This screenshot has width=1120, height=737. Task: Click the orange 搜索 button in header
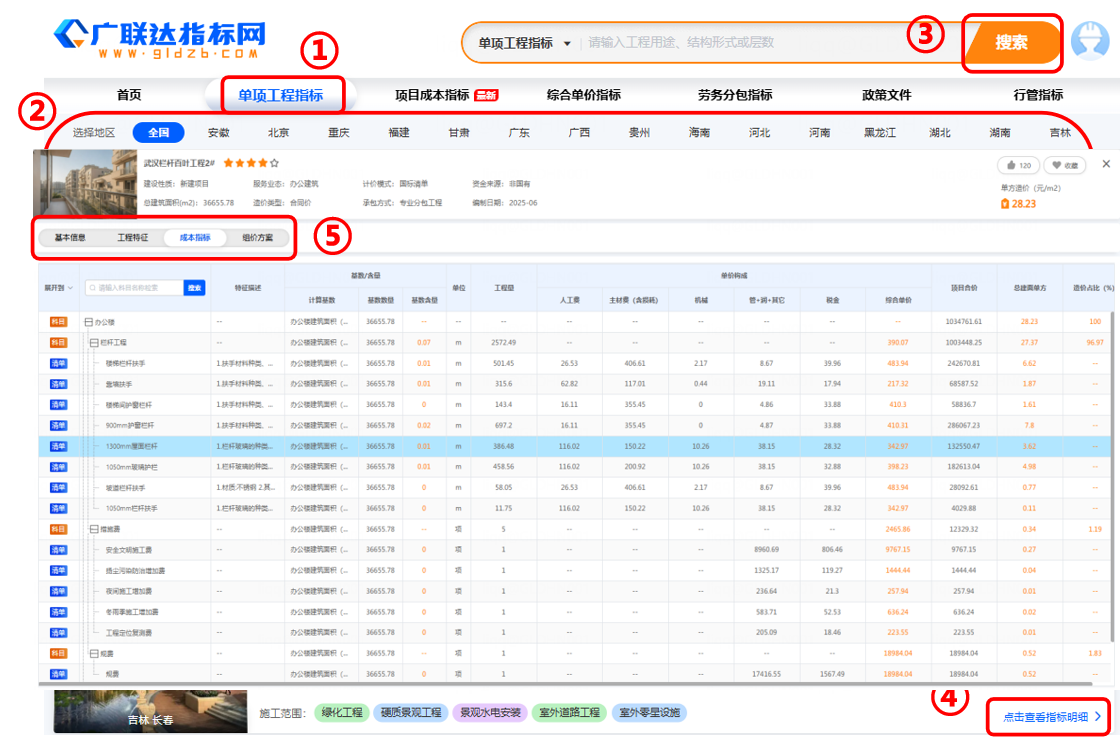(1011, 43)
